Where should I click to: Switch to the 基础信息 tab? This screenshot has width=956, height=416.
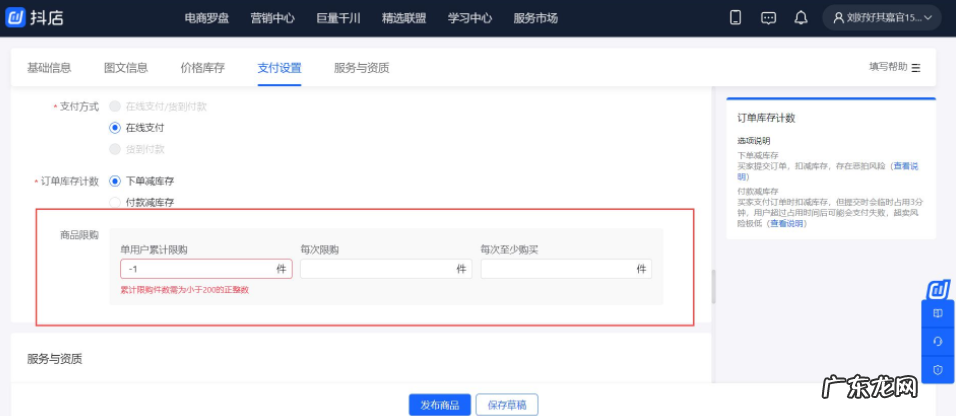pyautogui.click(x=49, y=68)
